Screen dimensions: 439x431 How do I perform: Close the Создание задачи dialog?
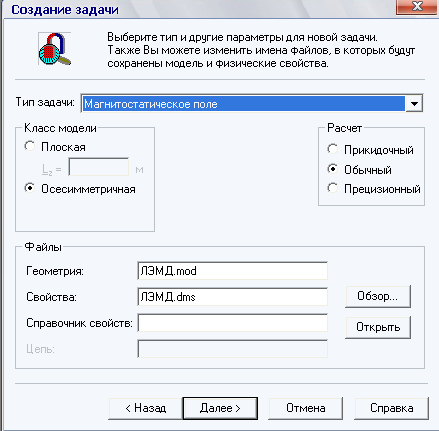tap(417, 7)
